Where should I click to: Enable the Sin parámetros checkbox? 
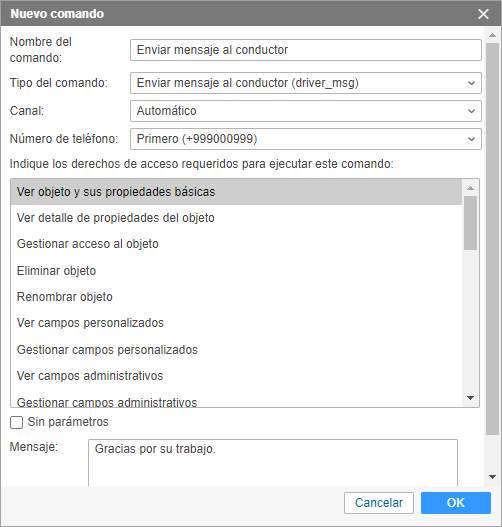pos(16,422)
